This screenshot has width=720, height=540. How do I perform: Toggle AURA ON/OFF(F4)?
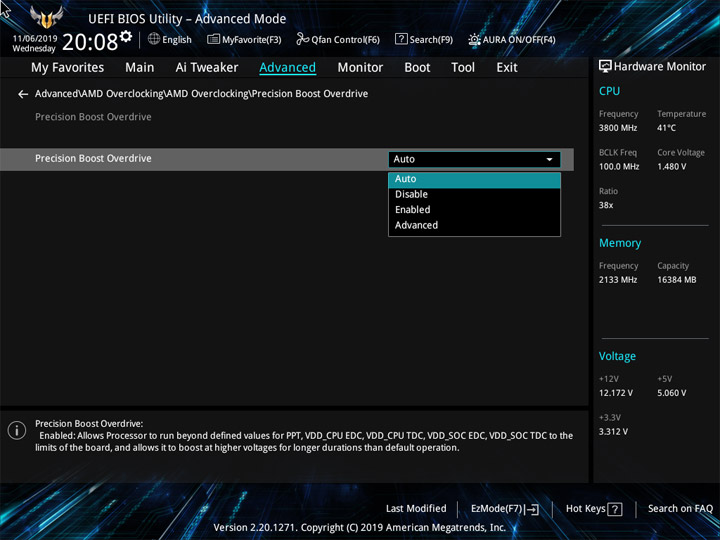point(512,39)
